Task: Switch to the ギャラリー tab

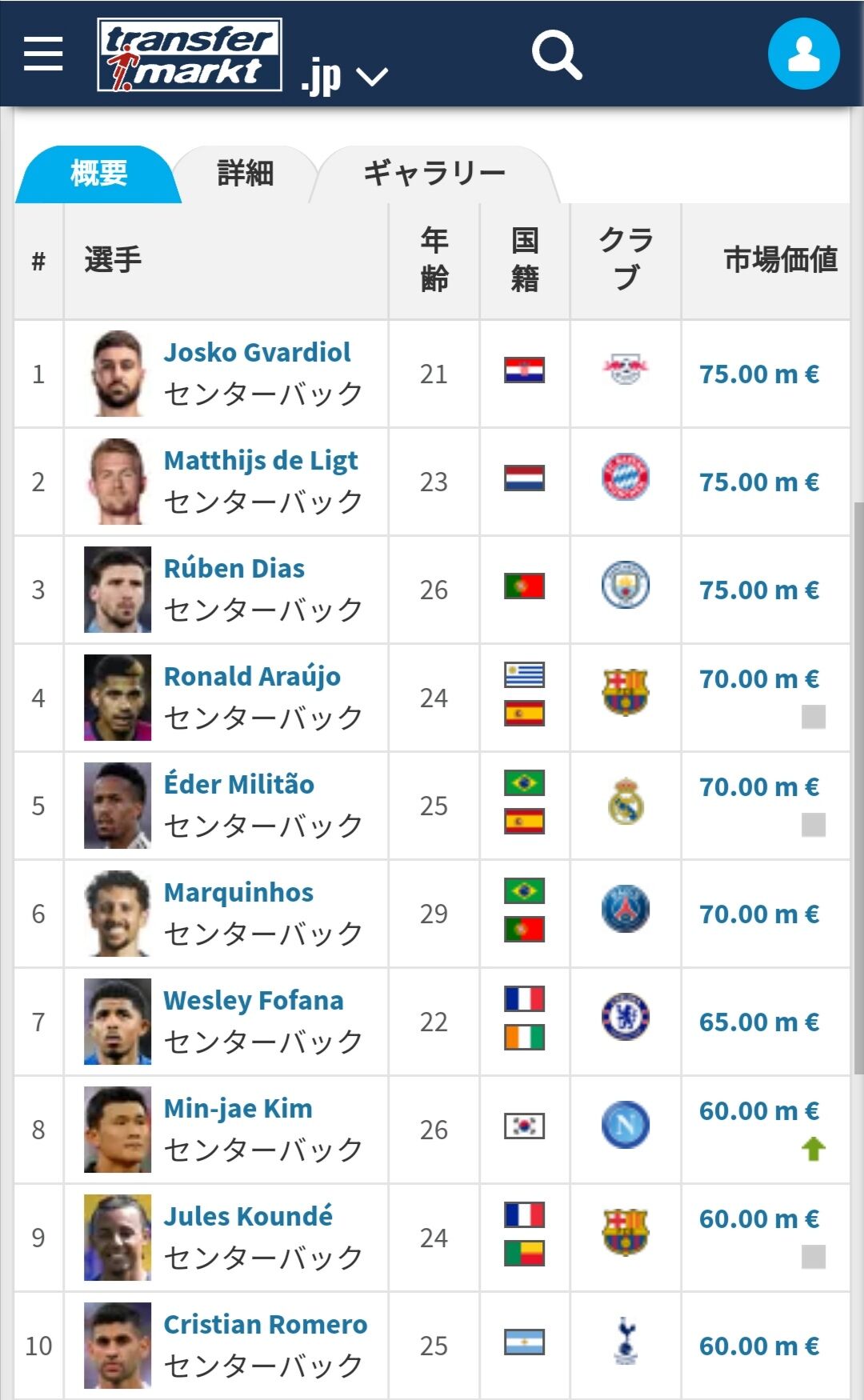Action: 434,173
